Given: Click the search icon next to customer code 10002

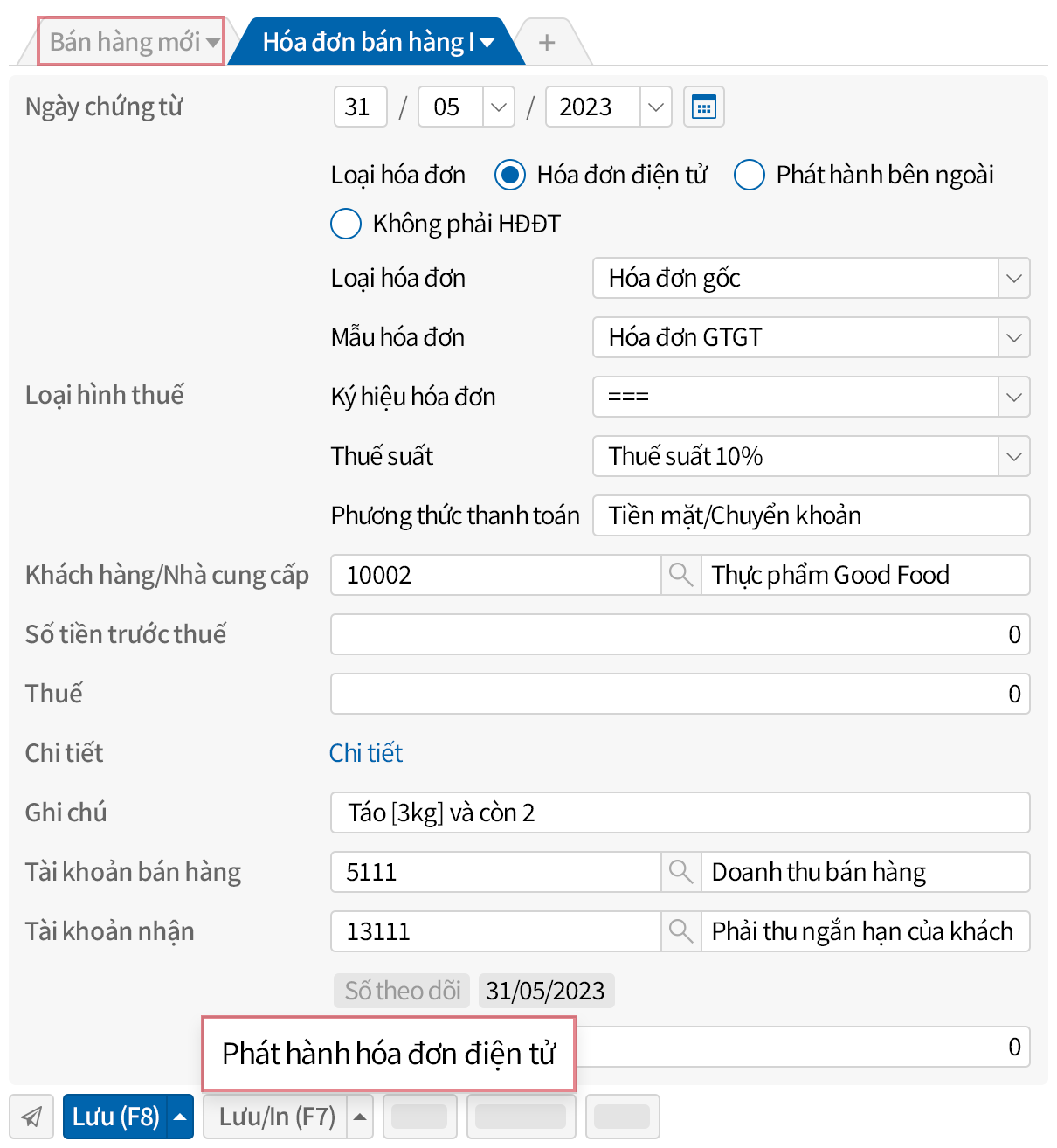Looking at the screenshot, I should coord(680,575).
